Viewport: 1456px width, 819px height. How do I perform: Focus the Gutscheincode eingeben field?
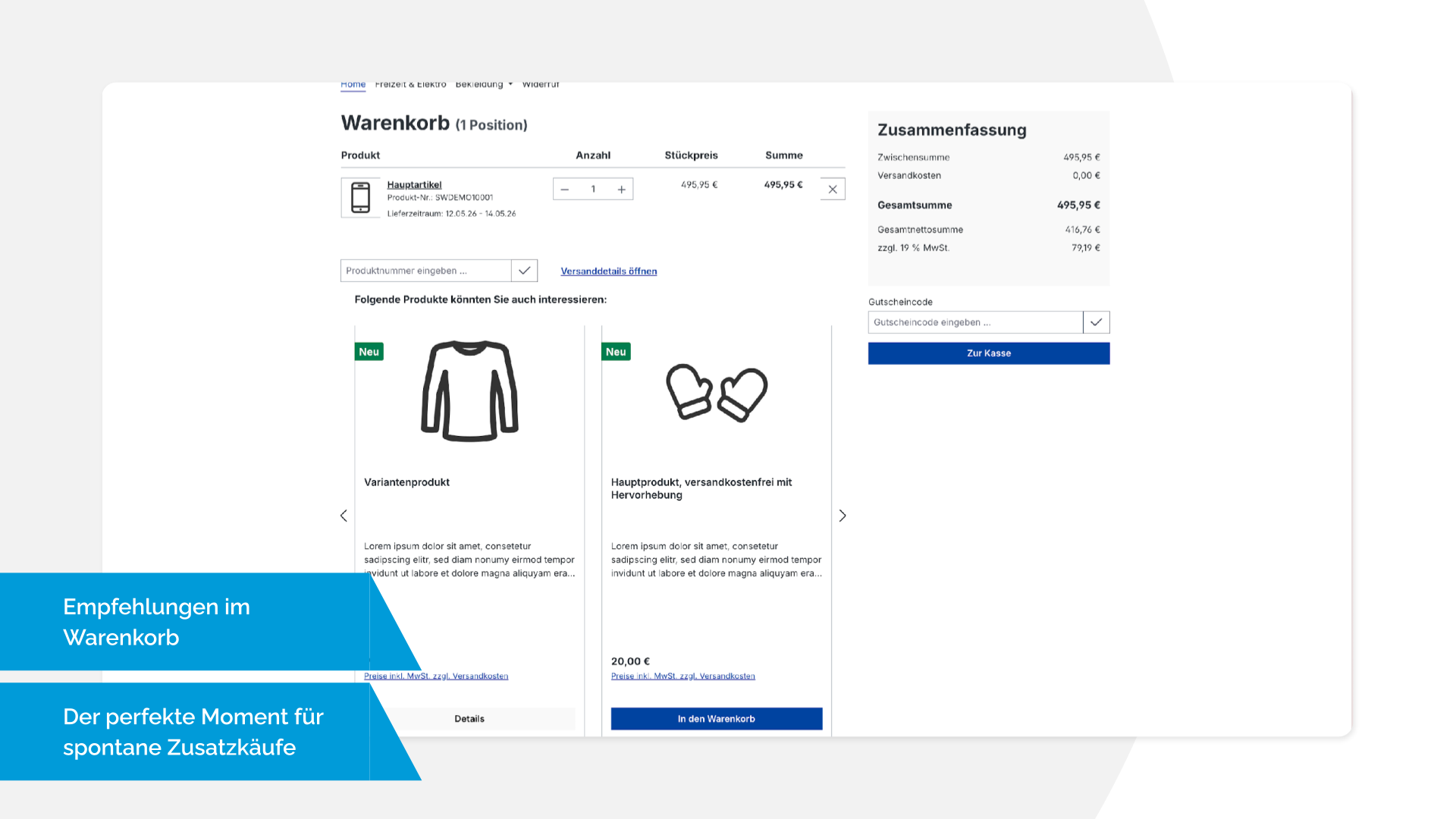975,322
